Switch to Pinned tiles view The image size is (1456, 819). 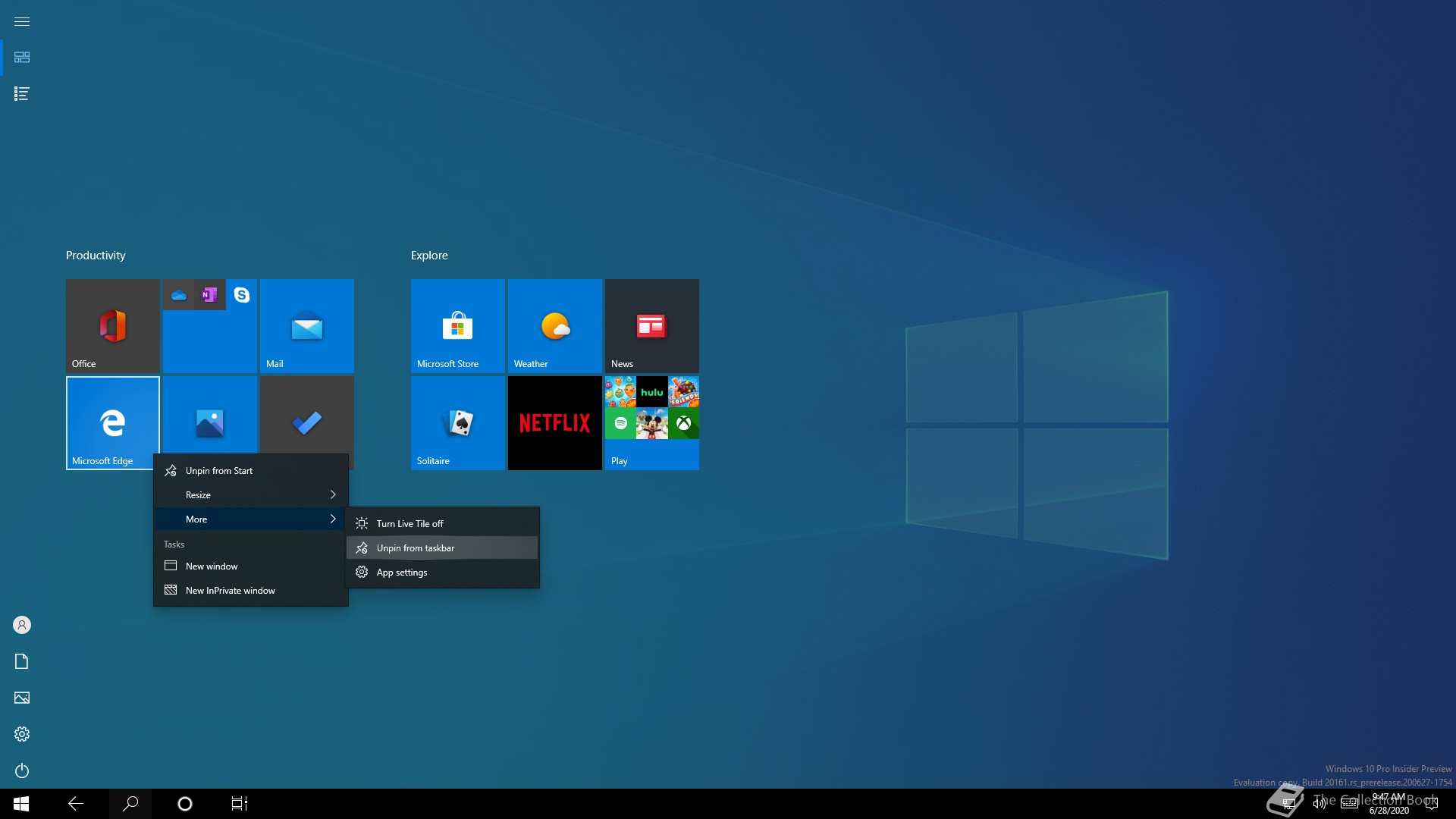(x=22, y=58)
